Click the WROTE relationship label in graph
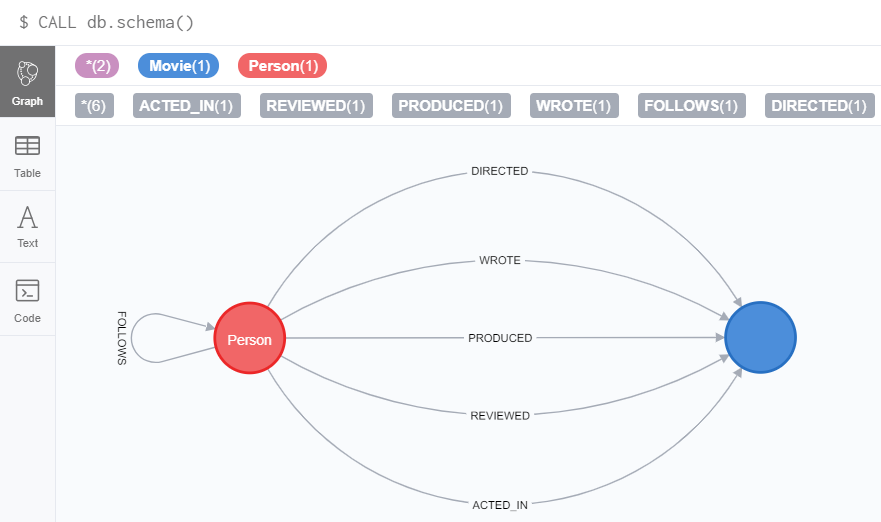 coord(499,260)
